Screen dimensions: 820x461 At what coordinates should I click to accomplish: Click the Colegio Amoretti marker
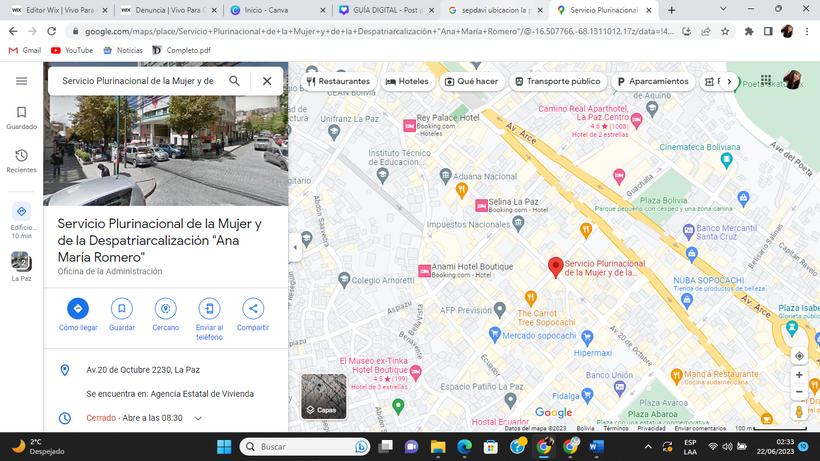(344, 280)
